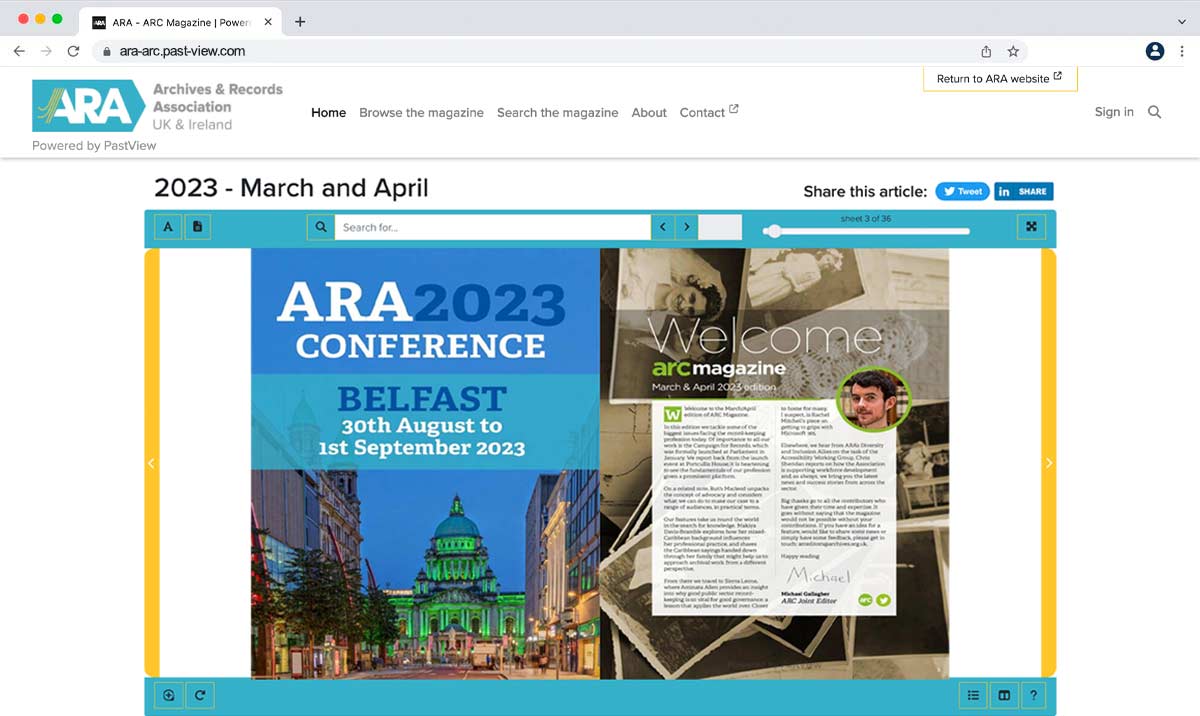Flip to the previous page on left edge

pyautogui.click(x=152, y=463)
